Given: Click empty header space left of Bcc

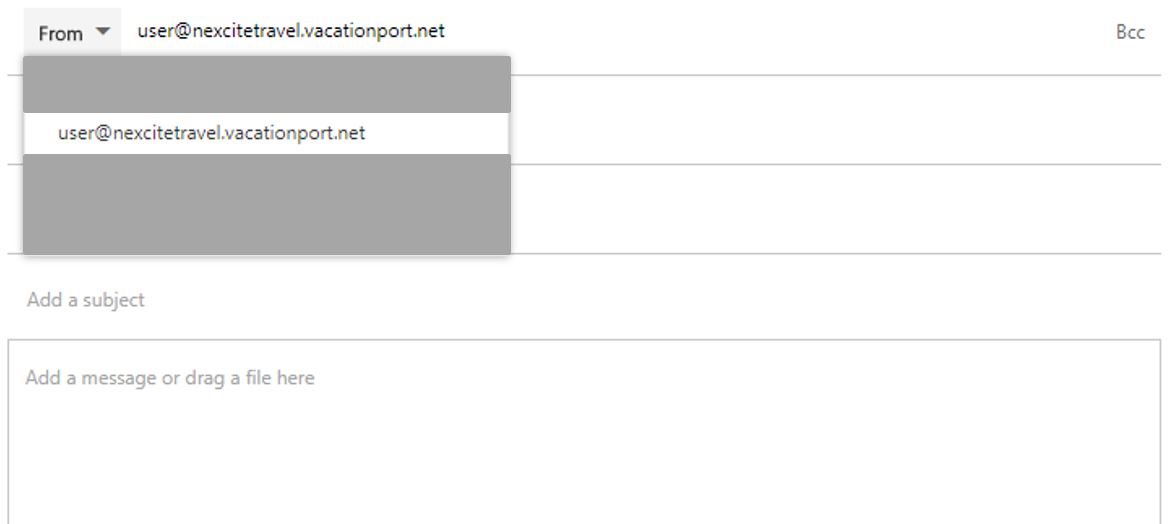Looking at the screenshot, I should pyautogui.click(x=776, y=32).
